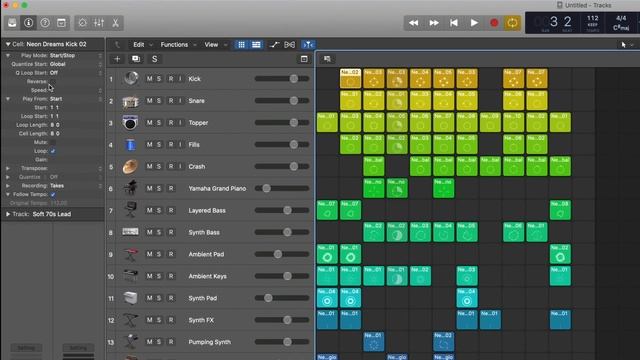This screenshot has width=640, height=360.
Task: Start playback with Play button
Action: [x=474, y=23]
